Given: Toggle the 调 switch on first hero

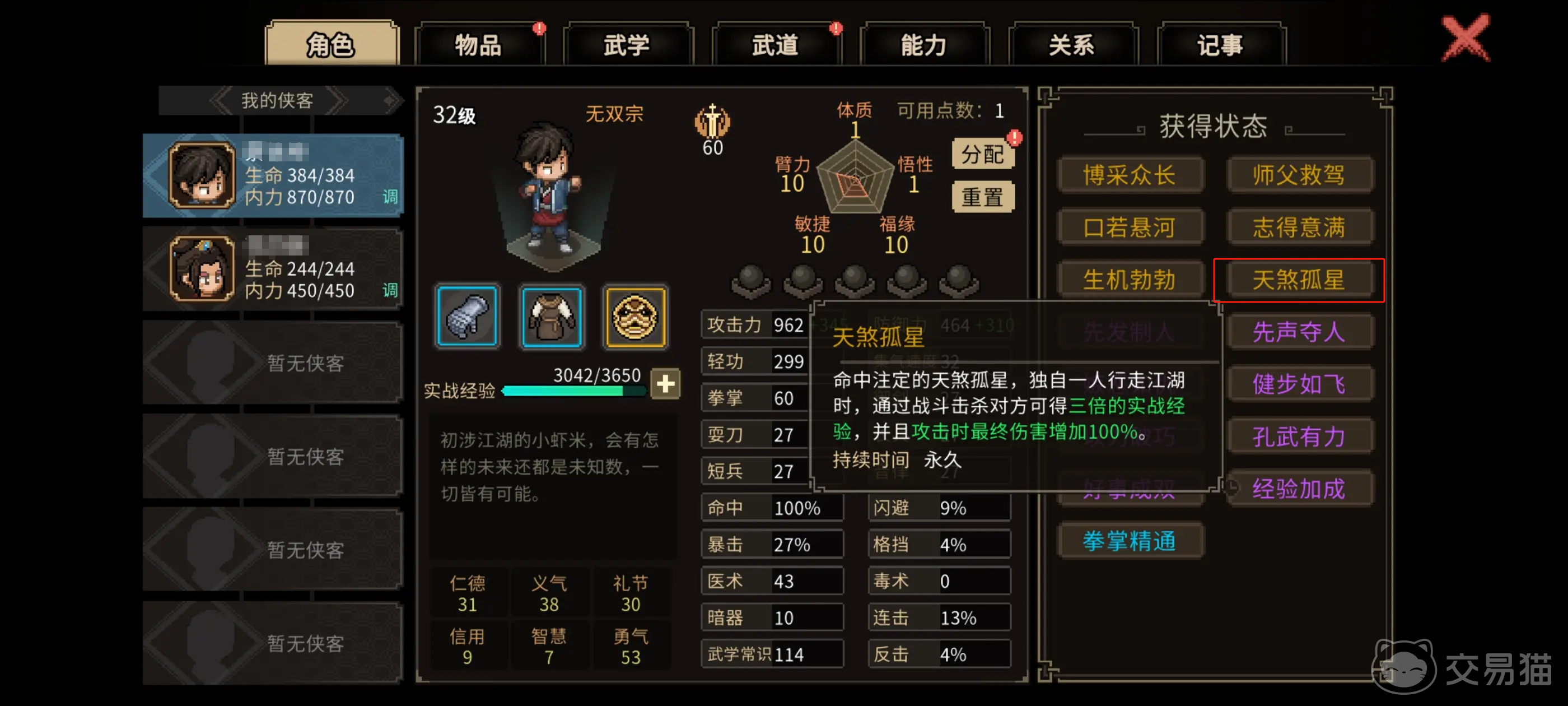Looking at the screenshot, I should click(390, 197).
